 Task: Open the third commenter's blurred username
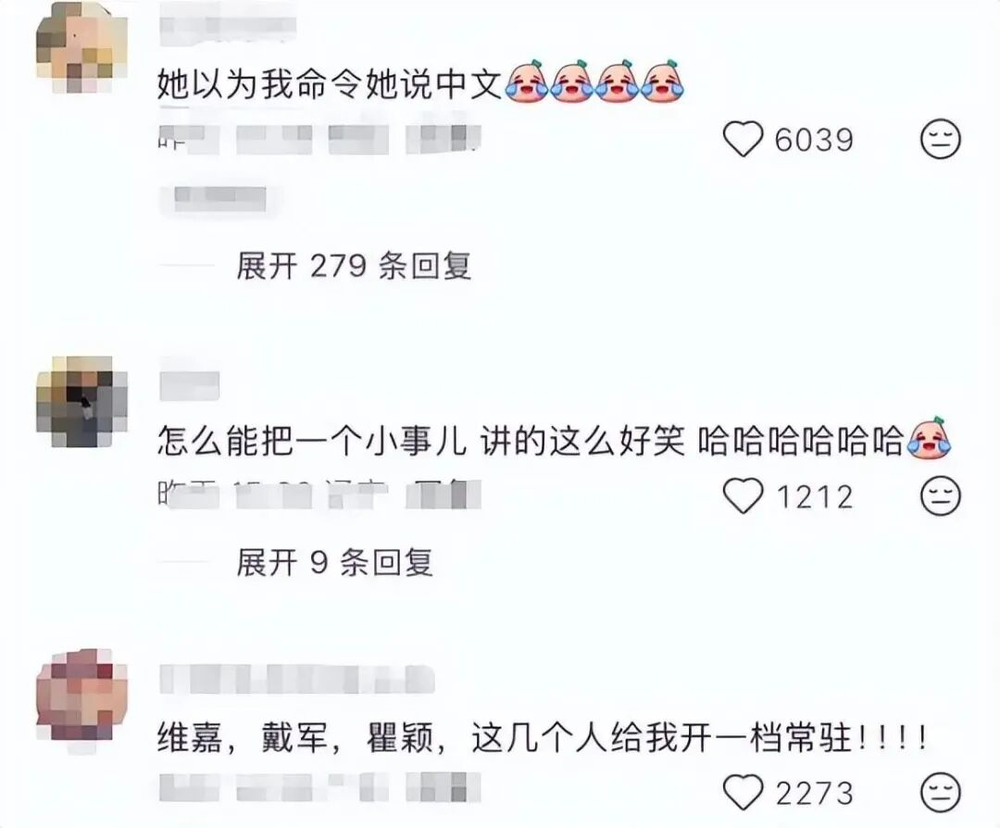click(x=297, y=679)
